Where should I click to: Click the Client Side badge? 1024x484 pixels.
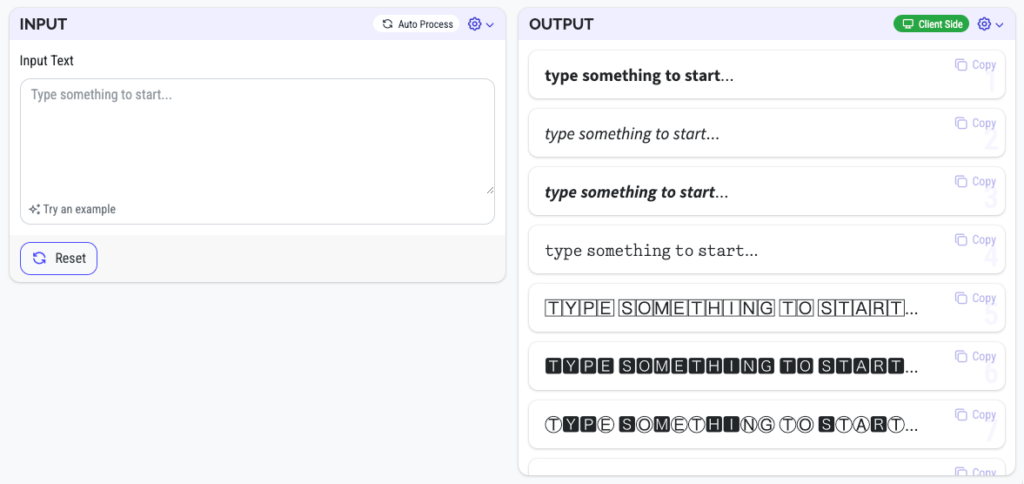coord(931,24)
